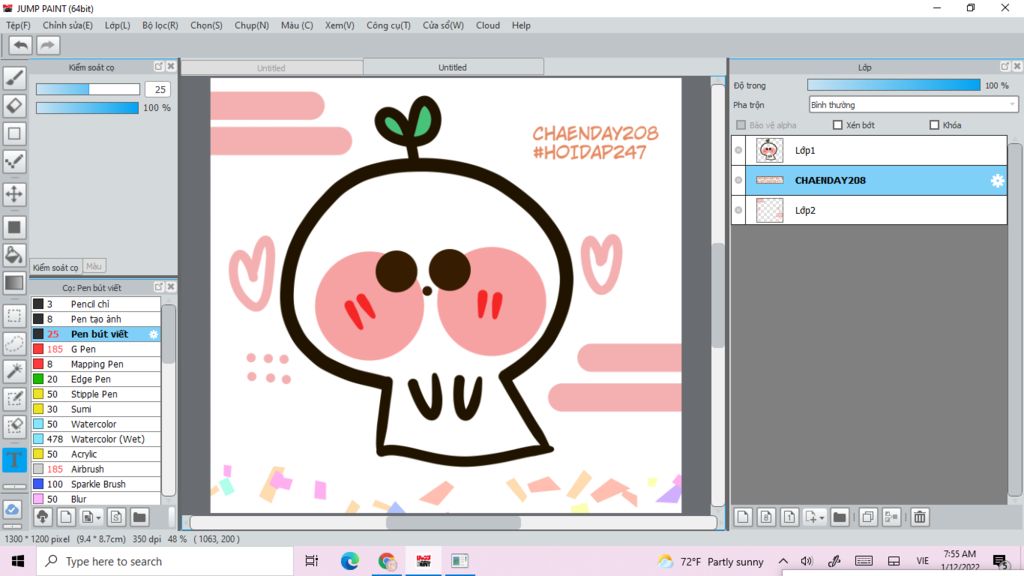Select the Select Eraser tool
Screen dimensions: 1024x576
14,426
